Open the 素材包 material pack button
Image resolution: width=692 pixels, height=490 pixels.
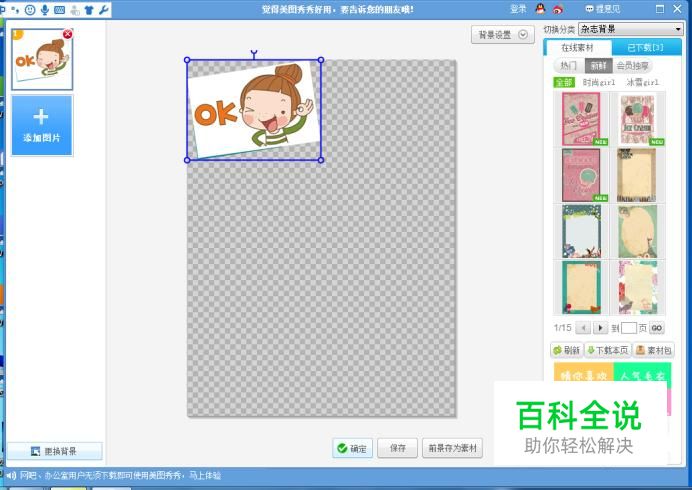(x=654, y=350)
